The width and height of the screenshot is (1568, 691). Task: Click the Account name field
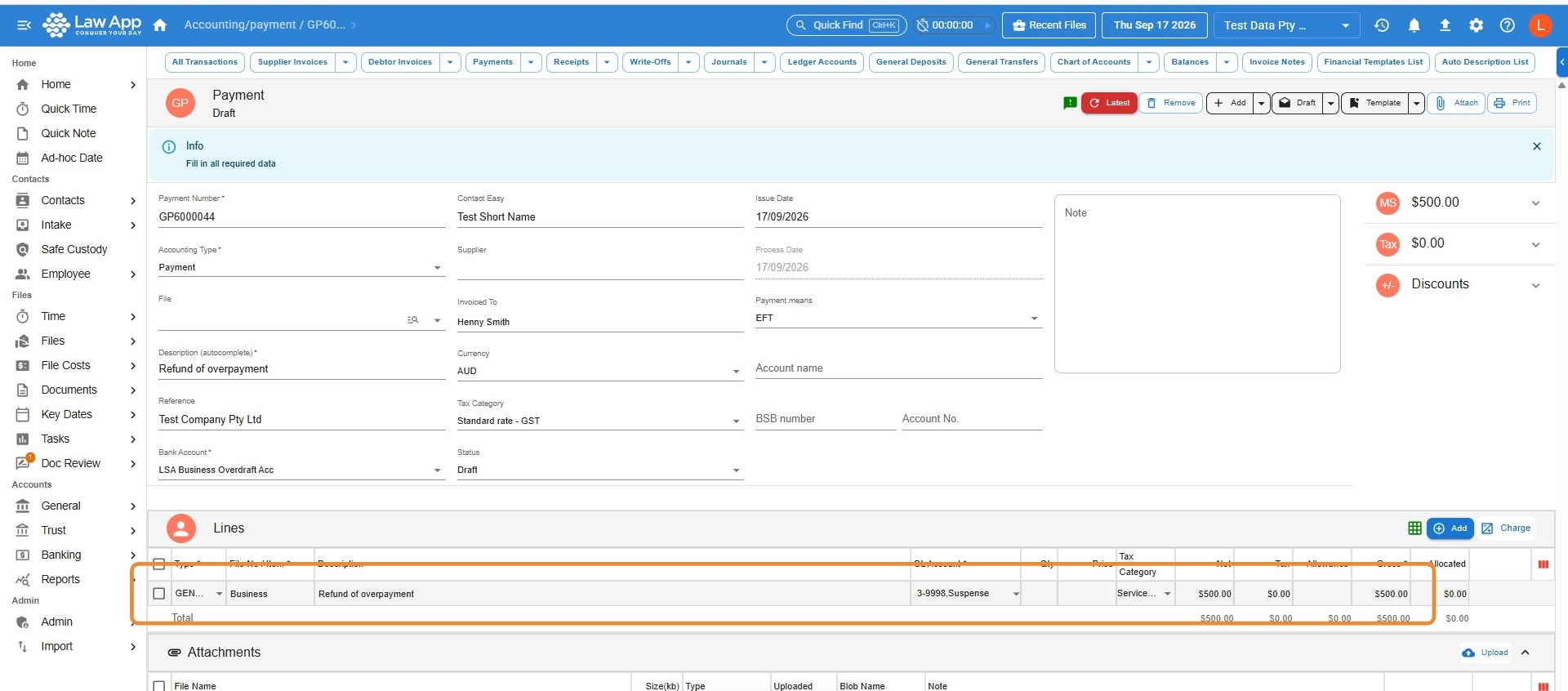pyautogui.click(x=898, y=368)
